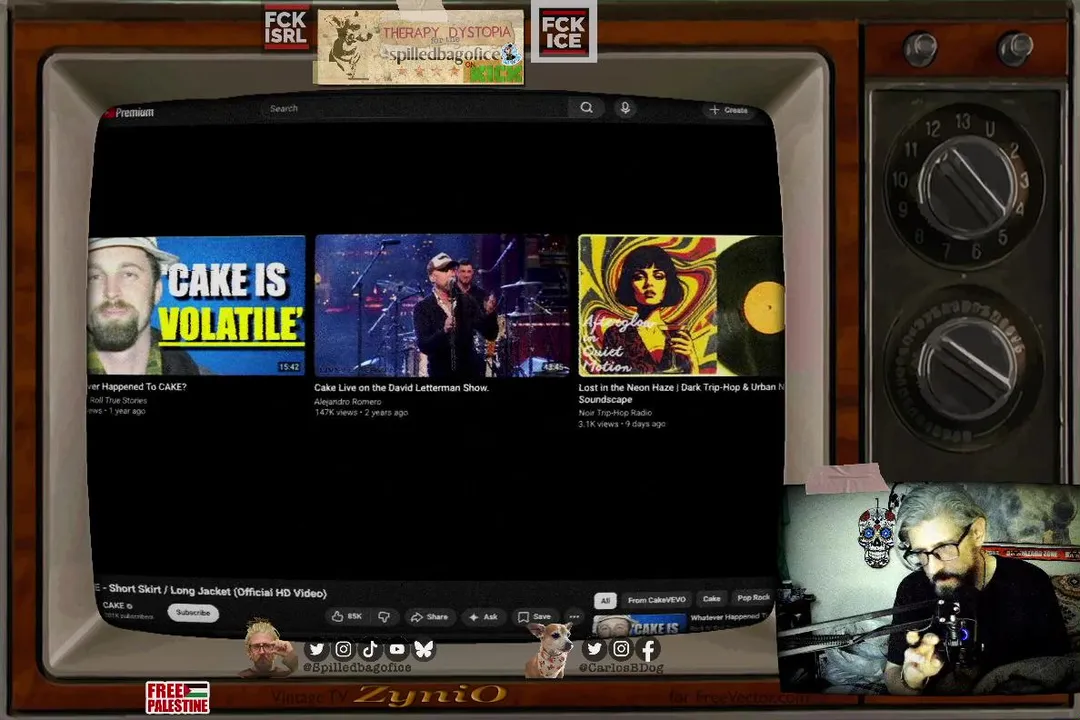The image size is (1080, 720).
Task: Click '3.1K views • 9 days ago'
Action: pos(622,424)
